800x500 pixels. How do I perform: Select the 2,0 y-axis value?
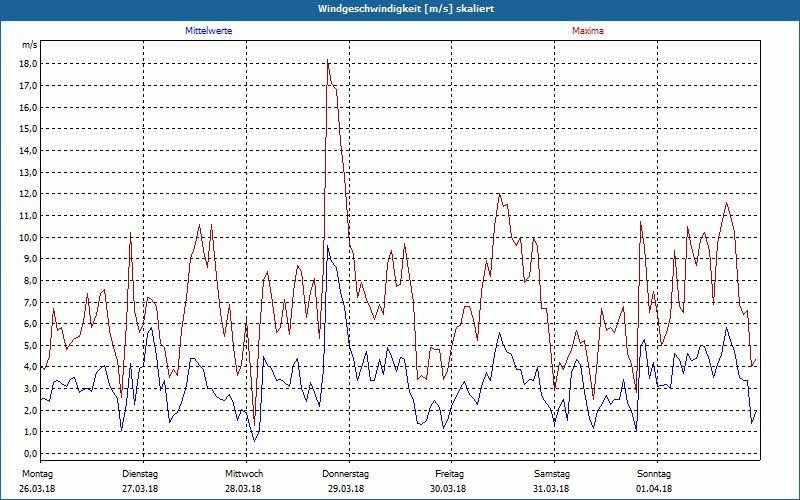(x=31, y=411)
